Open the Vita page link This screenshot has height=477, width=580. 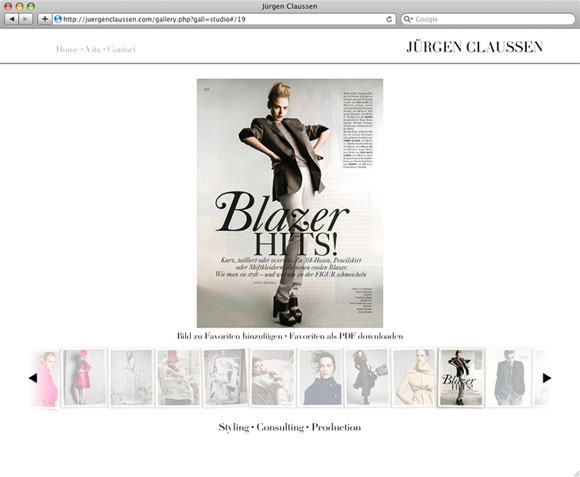tap(93, 49)
